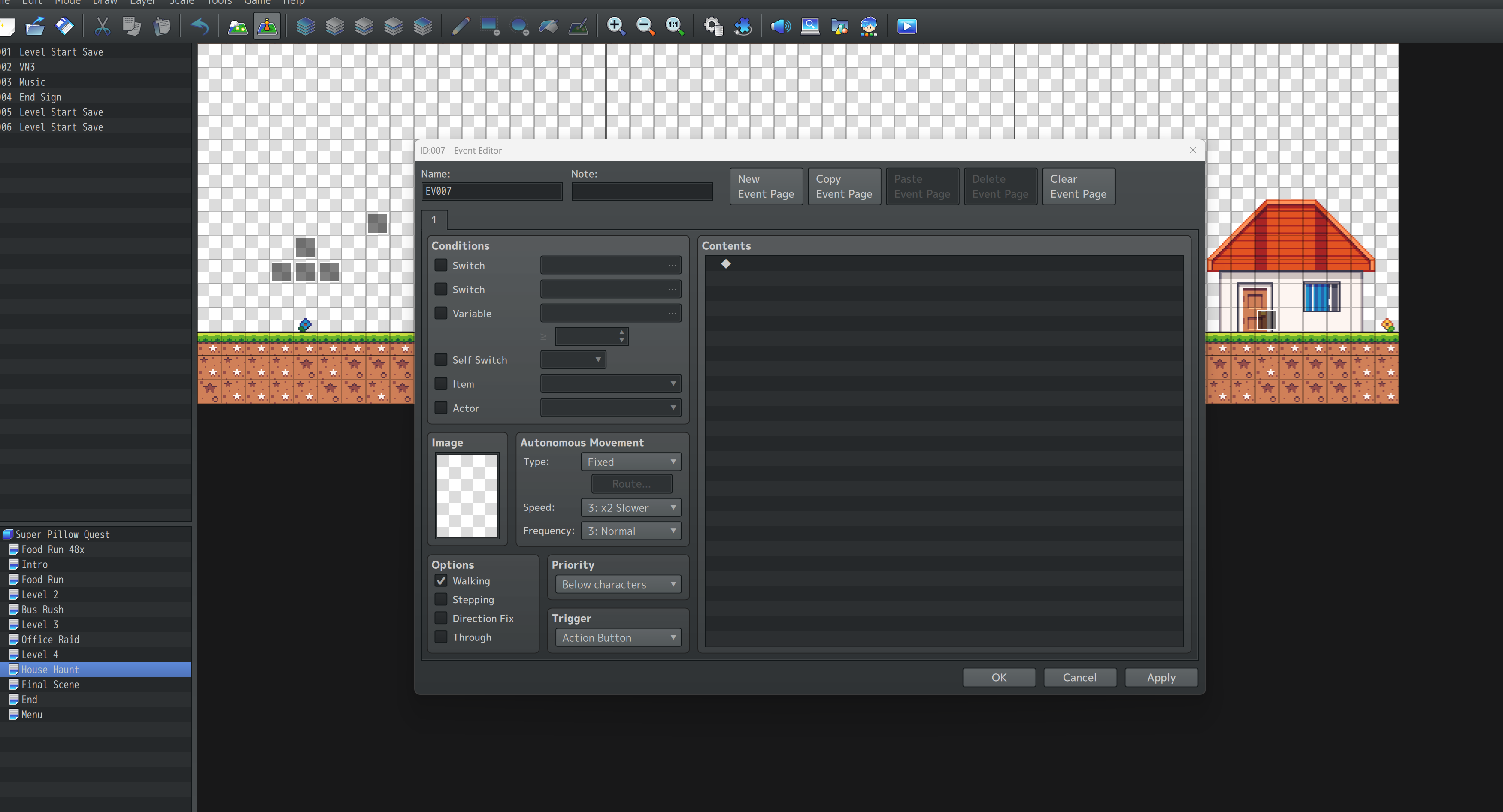This screenshot has width=1503, height=812.
Task: Open the Priority dropdown Below characters
Action: coord(618,584)
